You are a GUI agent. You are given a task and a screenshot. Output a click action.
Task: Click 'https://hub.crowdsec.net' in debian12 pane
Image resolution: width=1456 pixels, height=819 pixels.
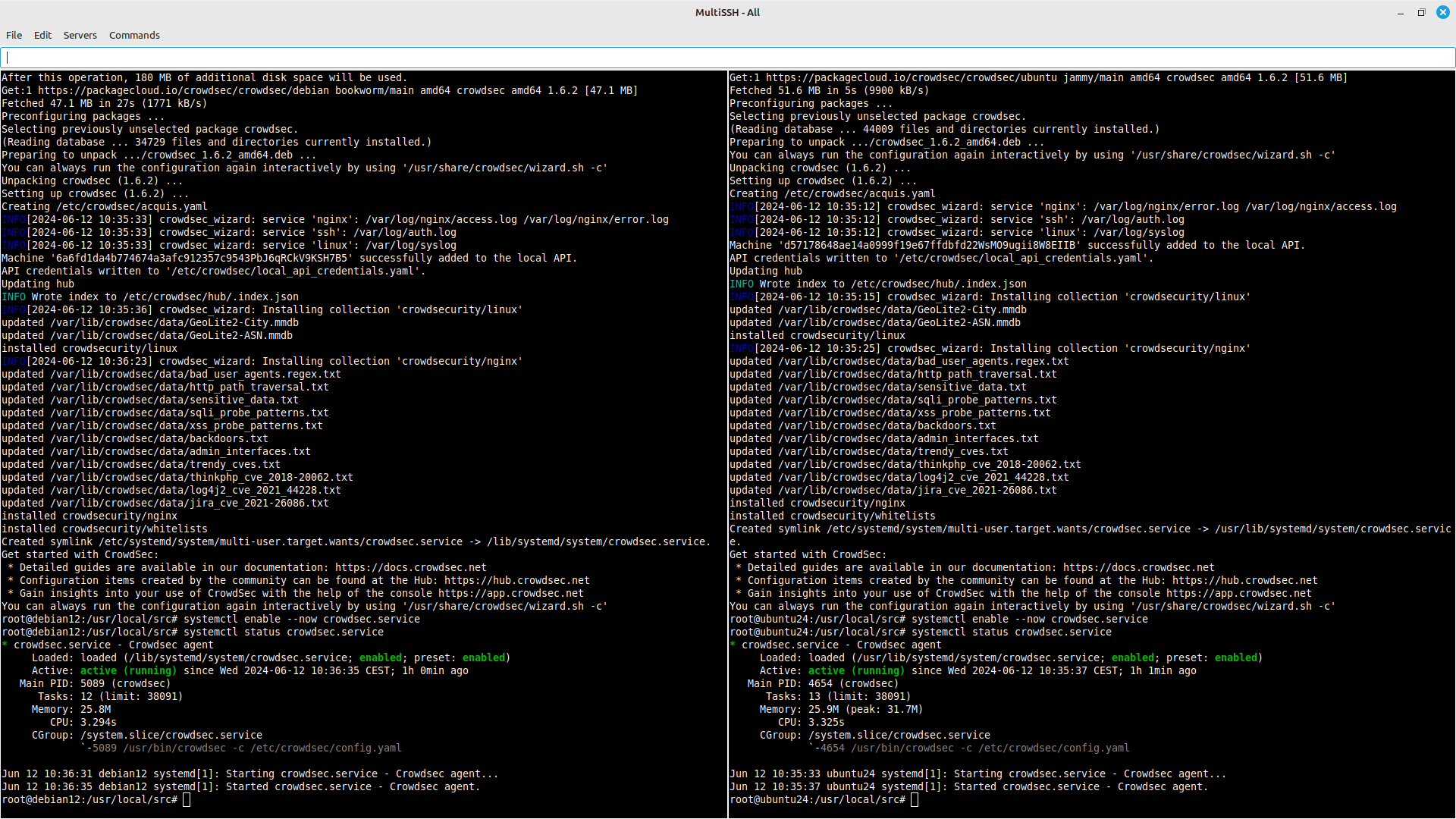[x=517, y=580]
